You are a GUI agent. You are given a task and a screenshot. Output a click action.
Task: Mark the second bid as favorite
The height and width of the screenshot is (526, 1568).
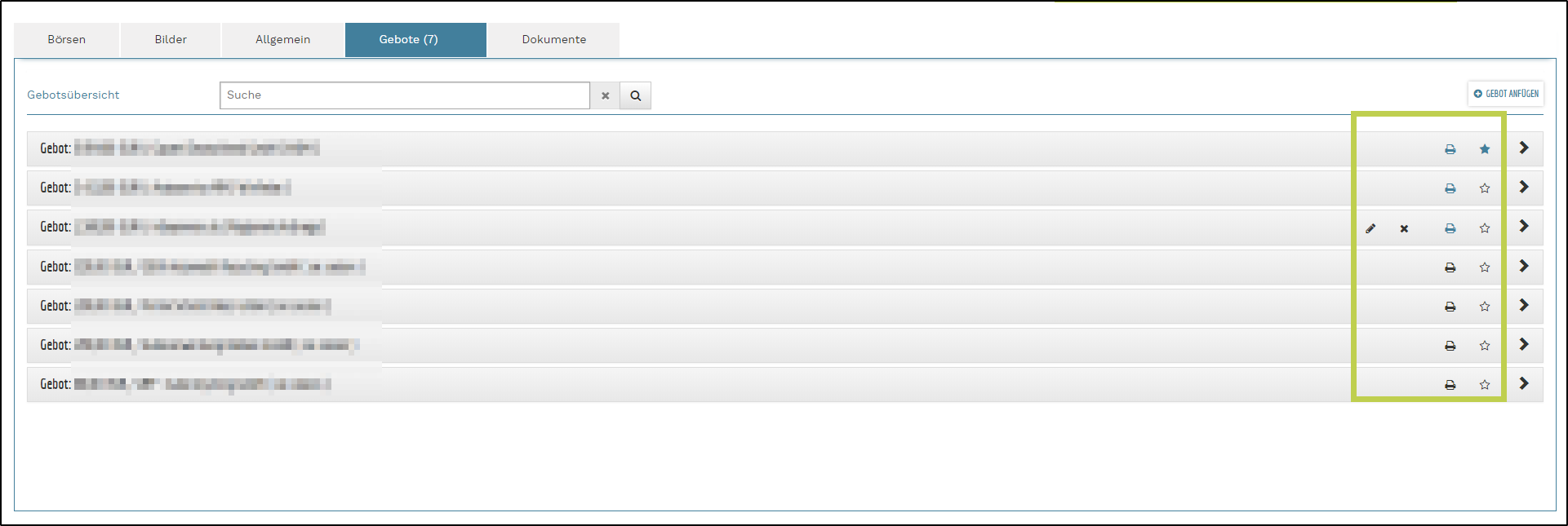pyautogui.click(x=1485, y=188)
